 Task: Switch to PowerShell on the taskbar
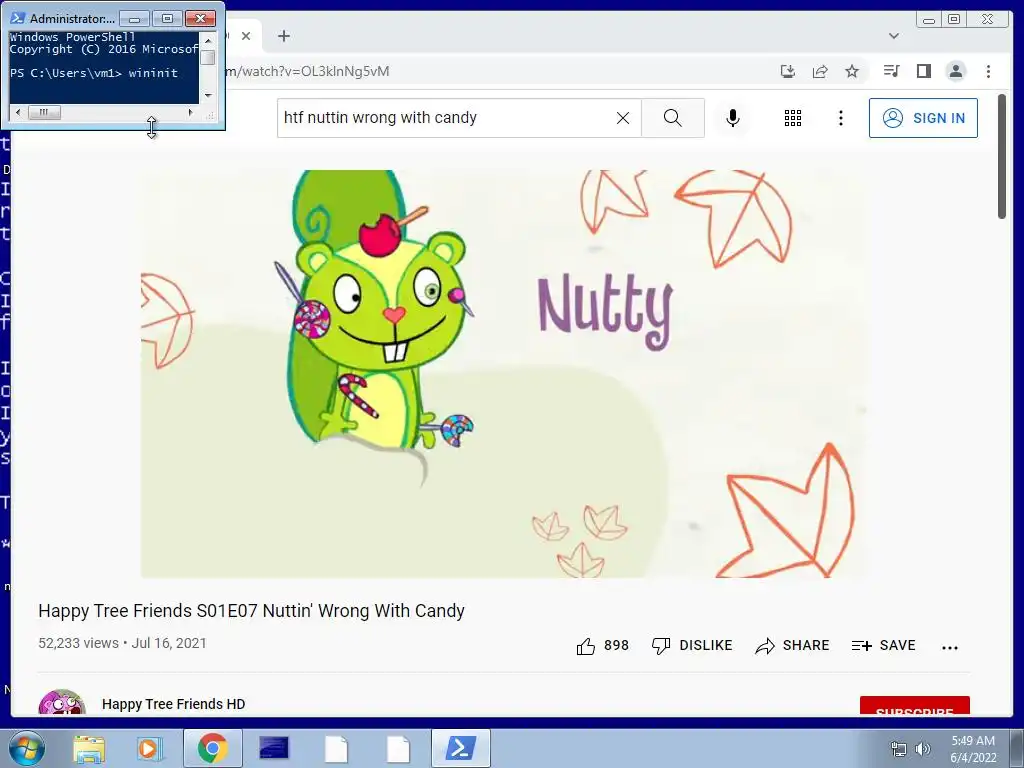[x=460, y=748]
